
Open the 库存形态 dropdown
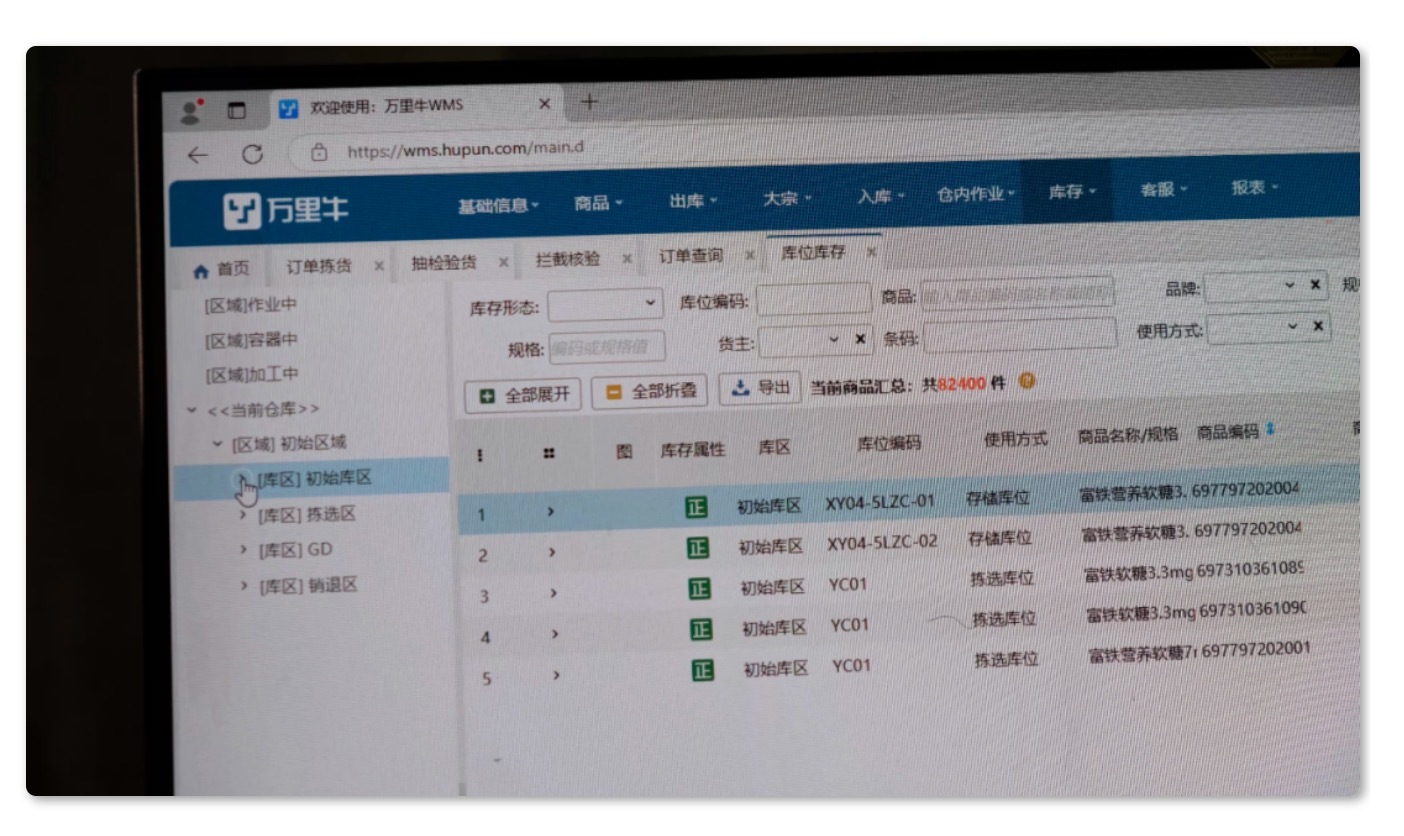(x=606, y=304)
